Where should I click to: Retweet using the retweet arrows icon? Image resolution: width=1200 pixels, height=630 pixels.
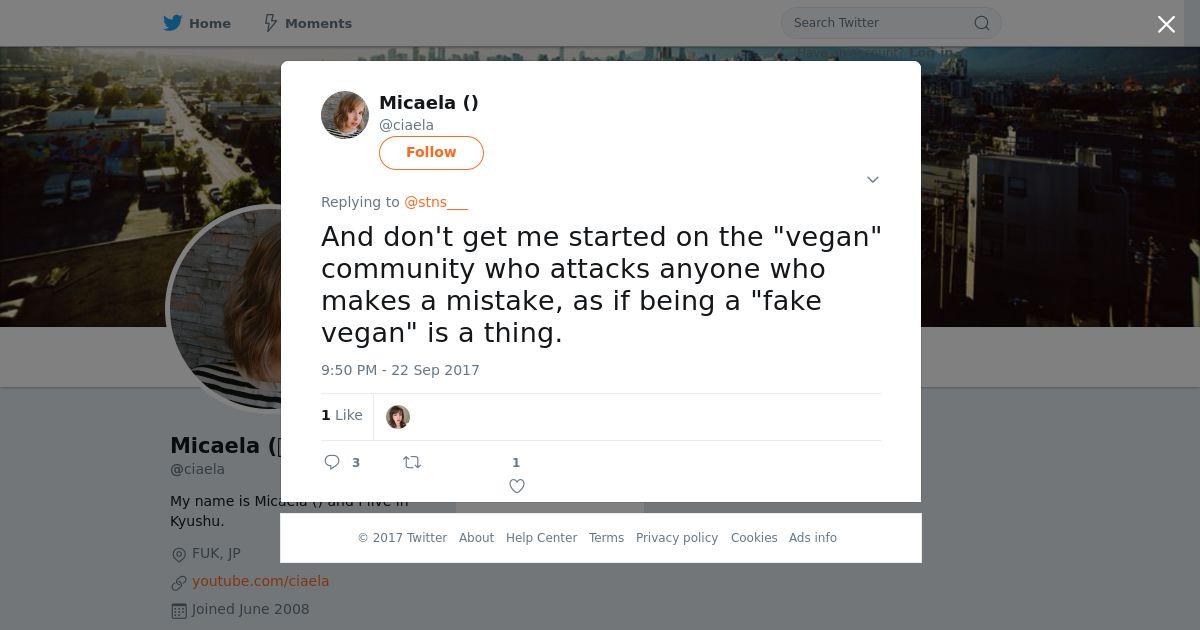point(412,462)
